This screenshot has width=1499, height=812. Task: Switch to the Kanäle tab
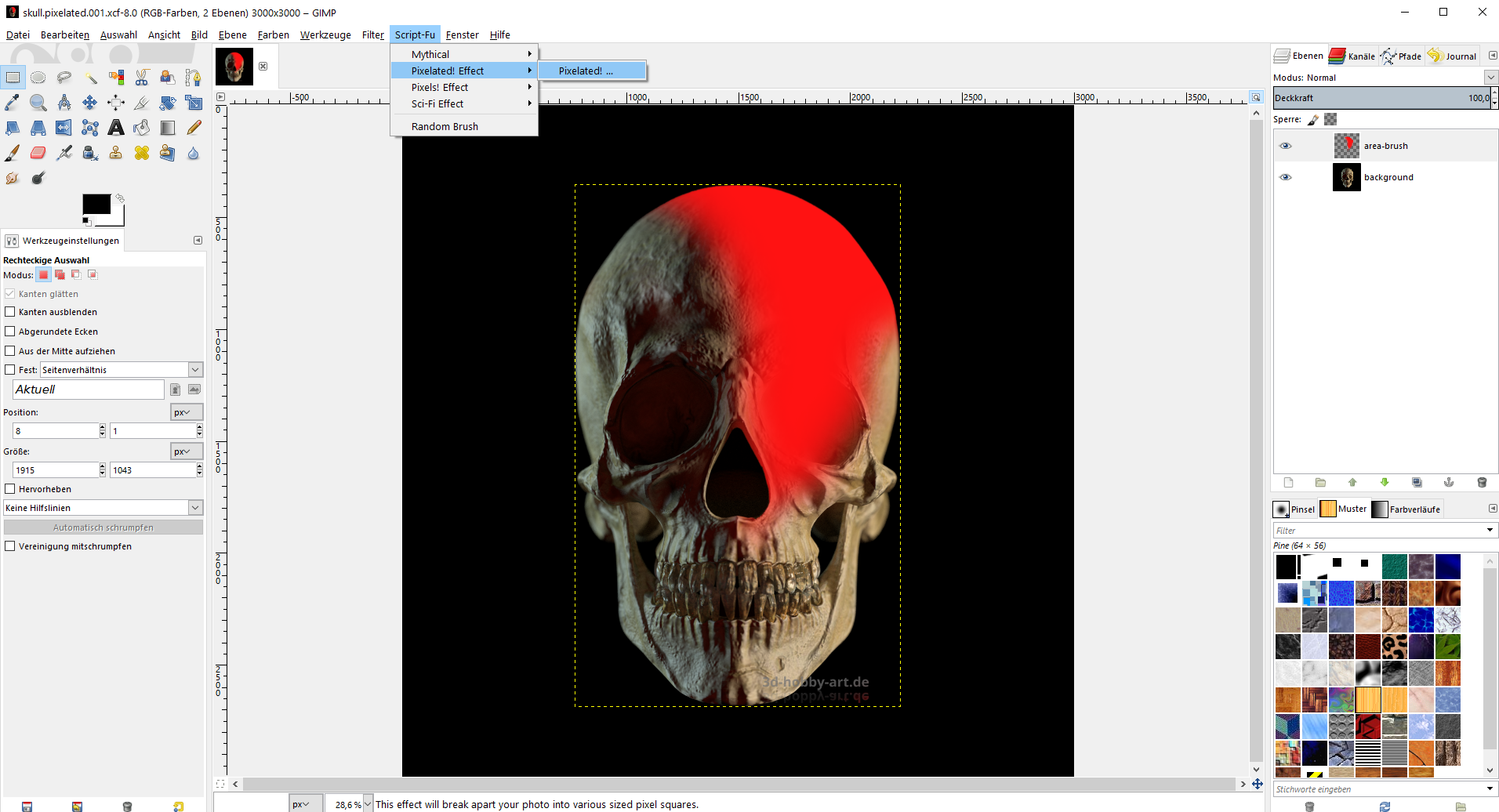(x=1352, y=56)
